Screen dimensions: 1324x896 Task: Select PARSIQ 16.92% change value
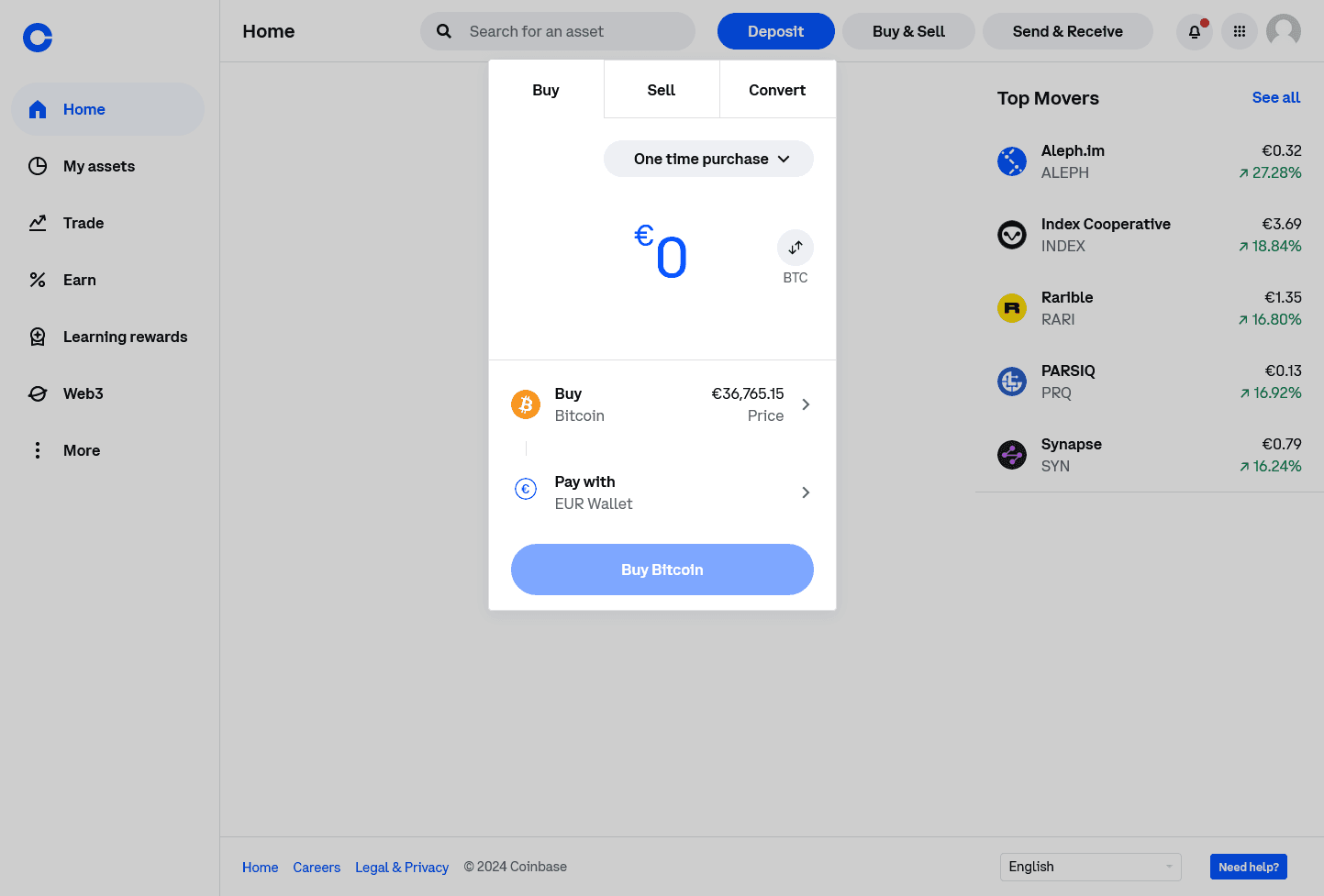click(x=1271, y=393)
